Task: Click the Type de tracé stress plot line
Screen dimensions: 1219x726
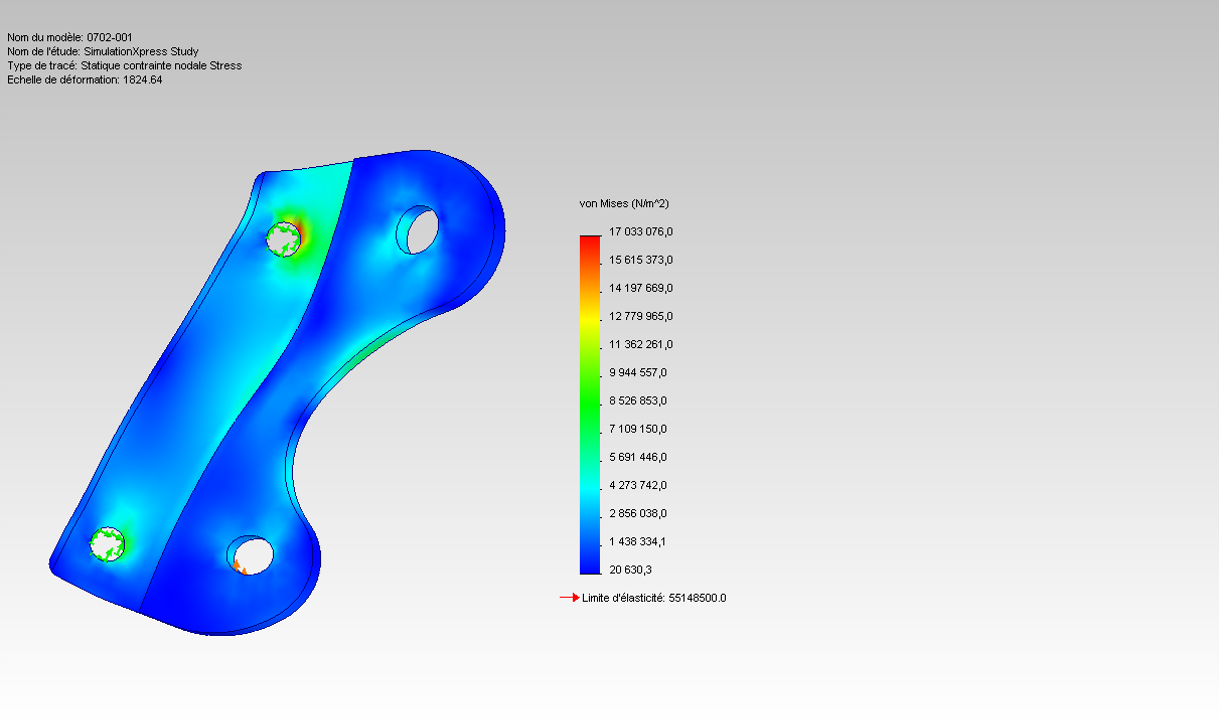Action: 124,66
